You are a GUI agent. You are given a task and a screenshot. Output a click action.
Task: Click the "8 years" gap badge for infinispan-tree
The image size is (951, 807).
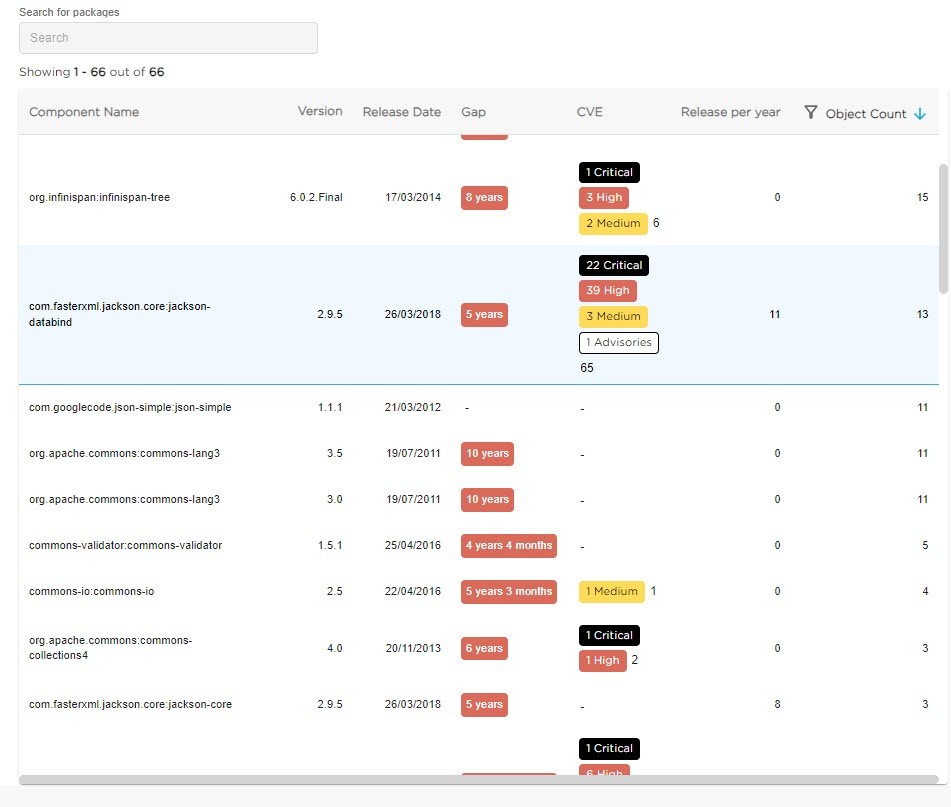(484, 197)
